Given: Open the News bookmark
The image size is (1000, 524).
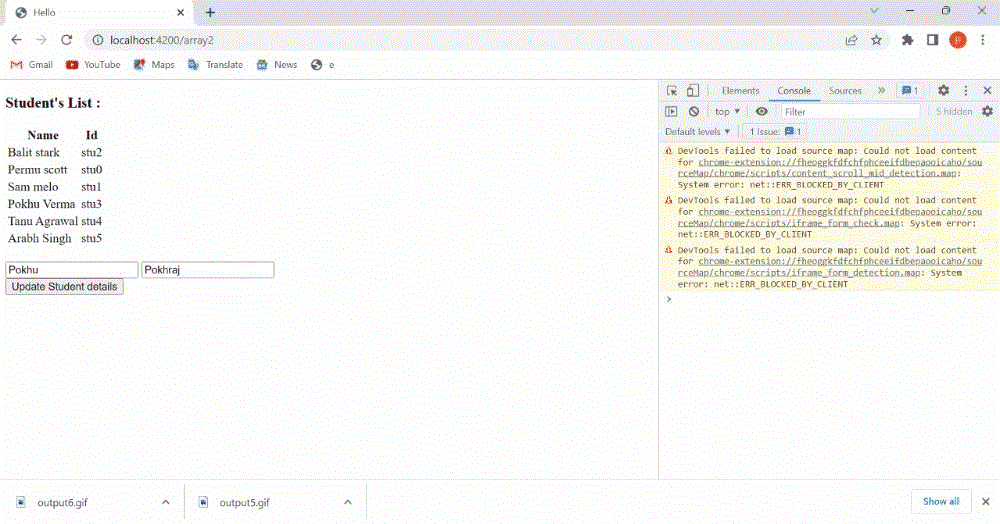Looking at the screenshot, I should [x=277, y=64].
